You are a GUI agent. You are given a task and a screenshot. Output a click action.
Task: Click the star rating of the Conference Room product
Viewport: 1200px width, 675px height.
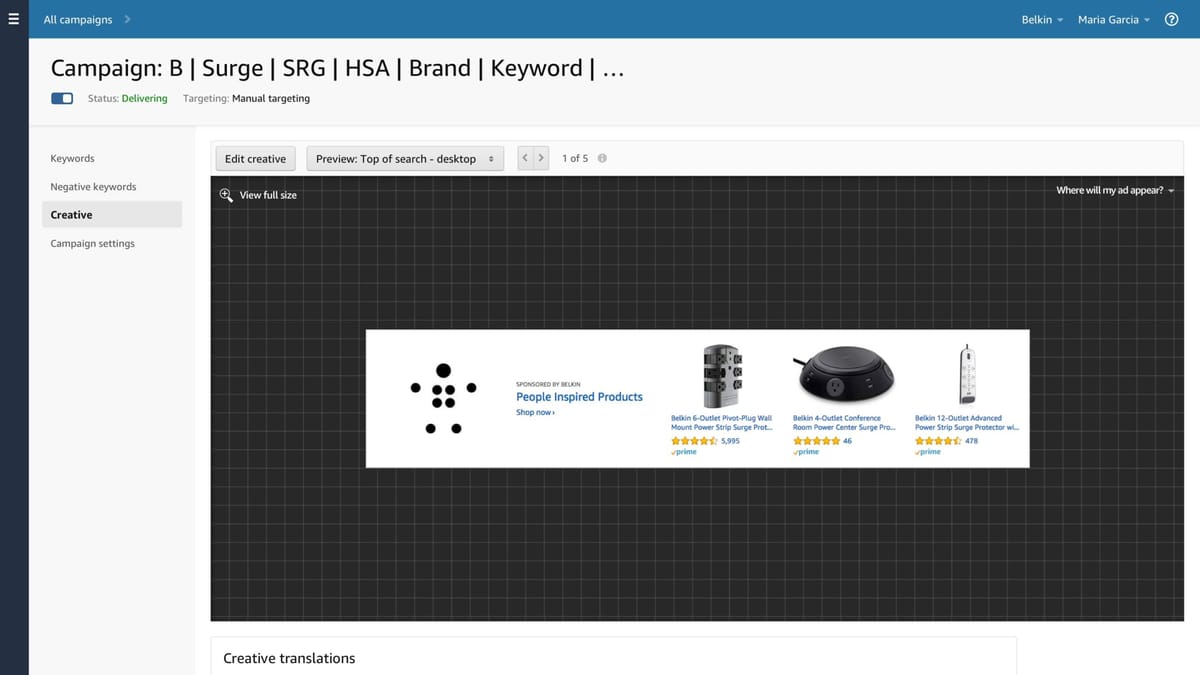815,438
